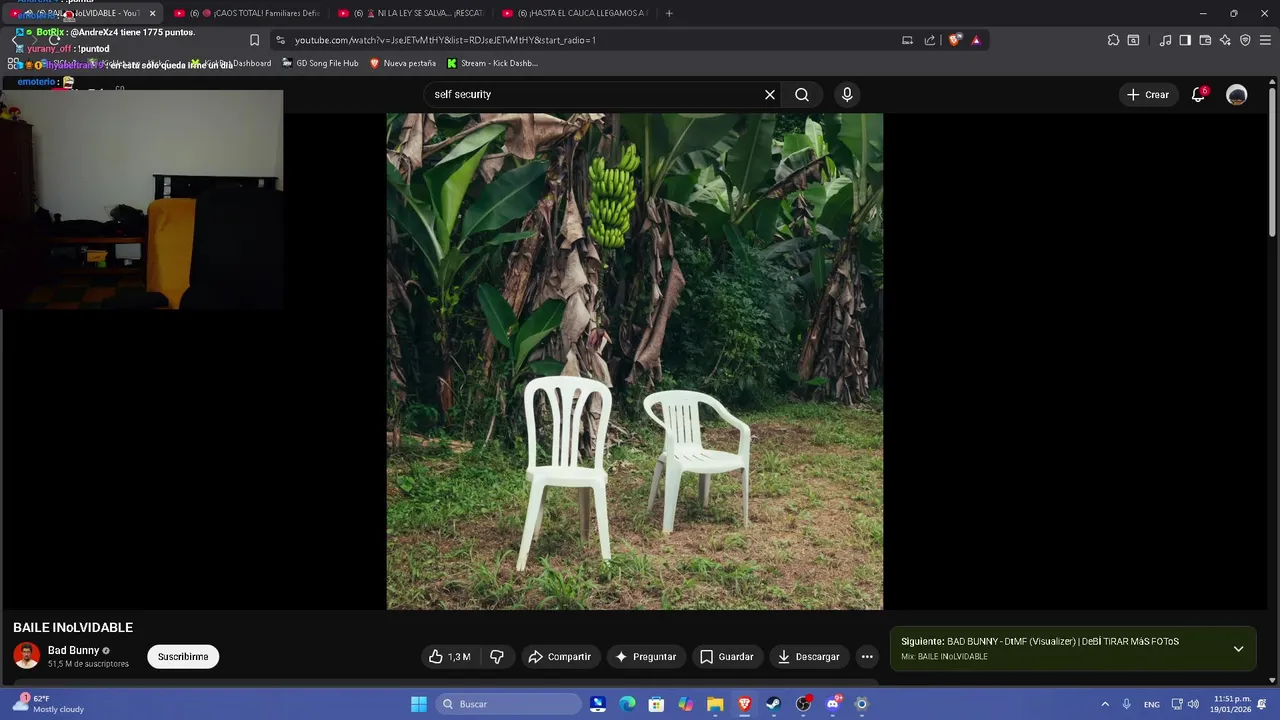1280x720 pixels.
Task: Open the Stream - Kick Dashb... bookmark
Action: coord(493,63)
